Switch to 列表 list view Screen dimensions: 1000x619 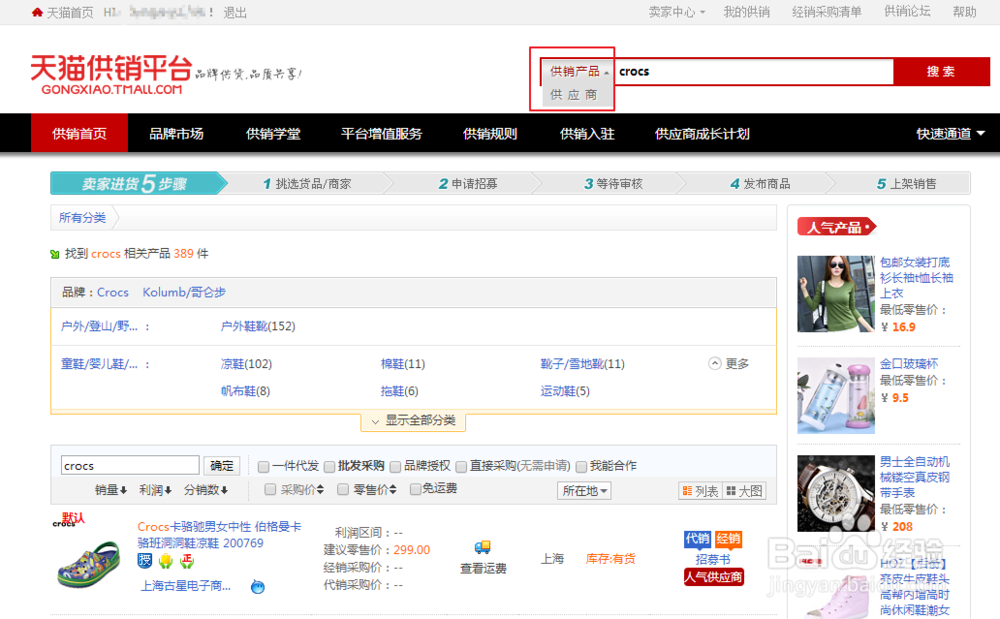tap(700, 491)
